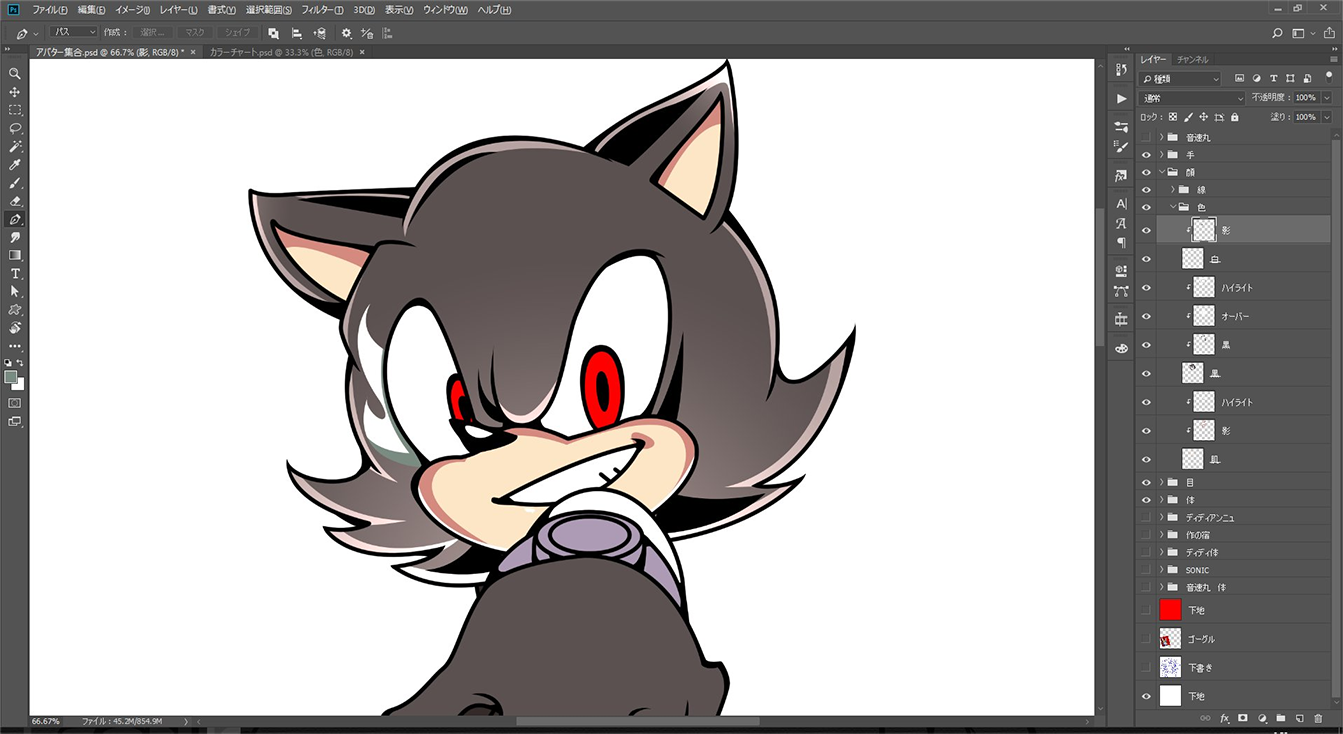Click the マスク button in options bar
The width and height of the screenshot is (1343, 734).
194,33
